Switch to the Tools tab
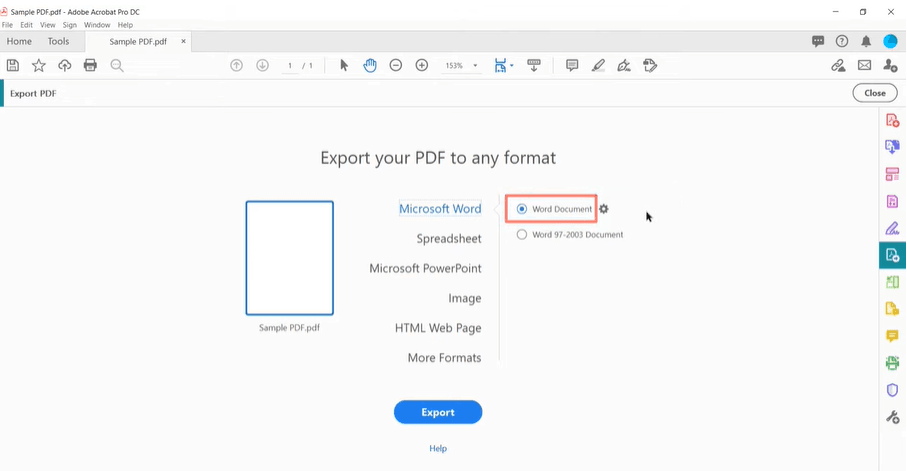Image resolution: width=907 pixels, height=471 pixels. (58, 42)
